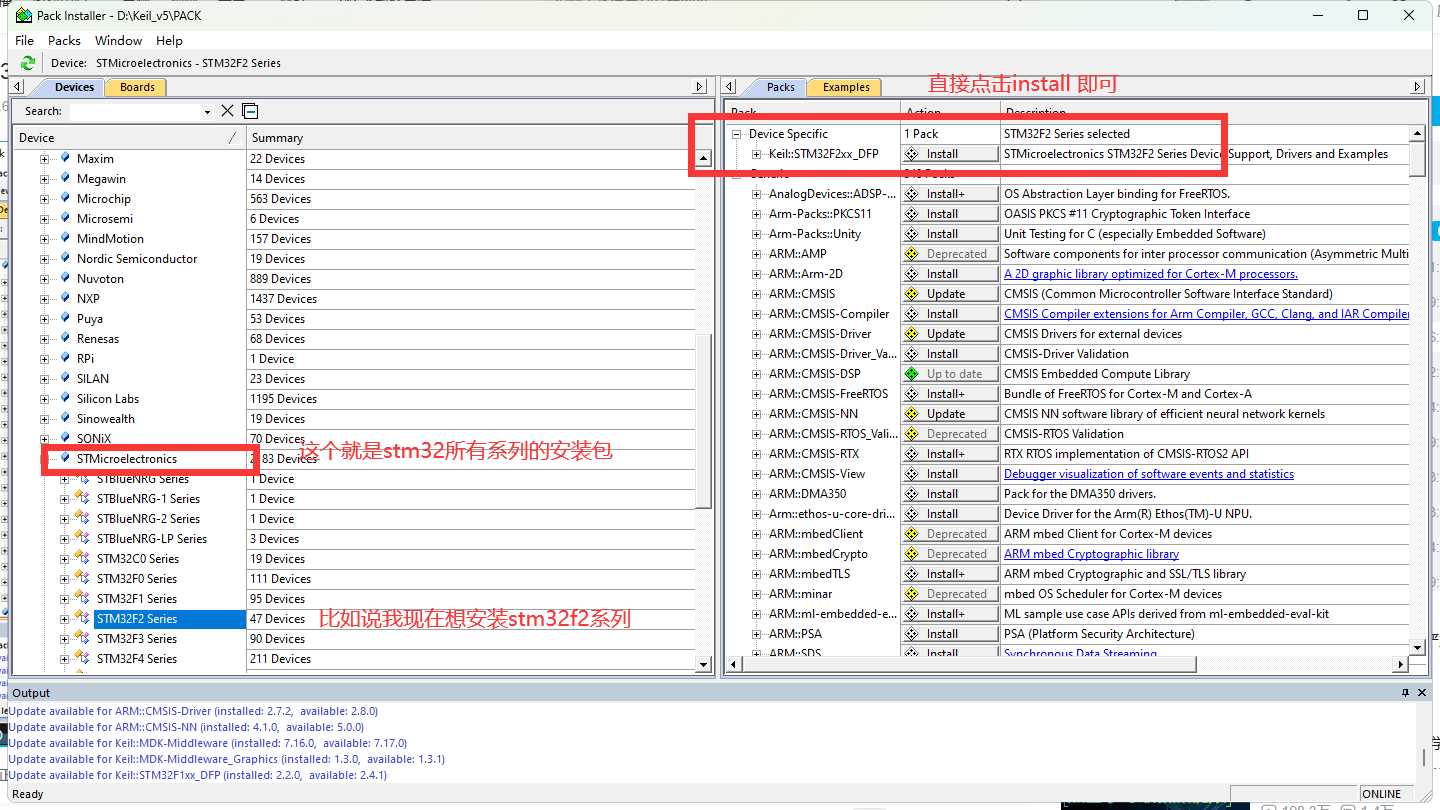Image resolution: width=1440 pixels, height=810 pixels.
Task: Select the Renesas vendor row
Action: click(97, 338)
